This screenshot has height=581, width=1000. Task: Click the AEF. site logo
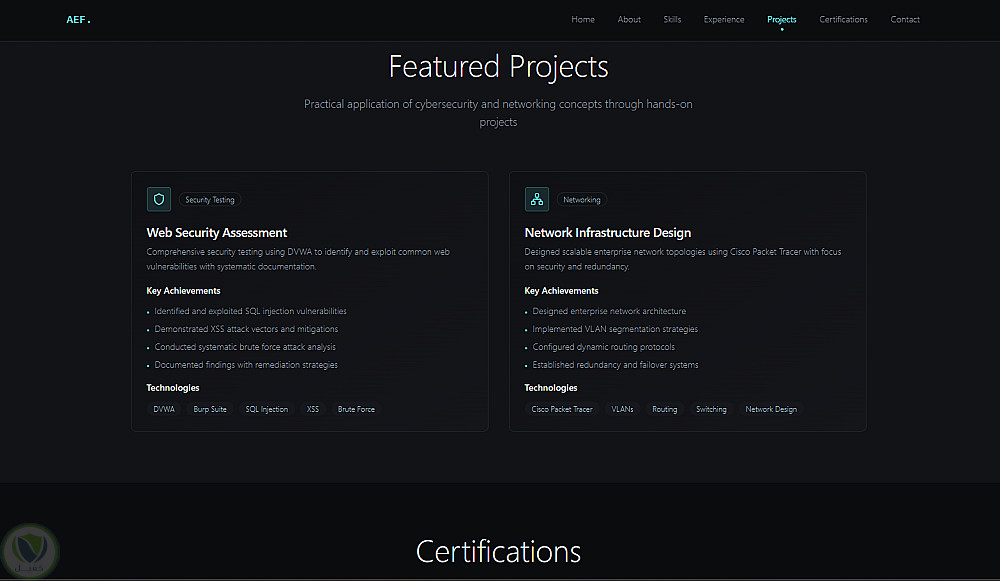[x=78, y=19]
